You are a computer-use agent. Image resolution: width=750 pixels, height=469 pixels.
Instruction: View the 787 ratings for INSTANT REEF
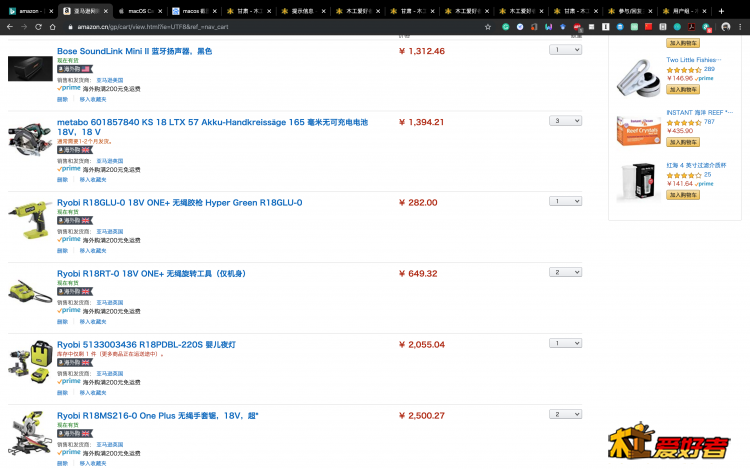click(709, 122)
